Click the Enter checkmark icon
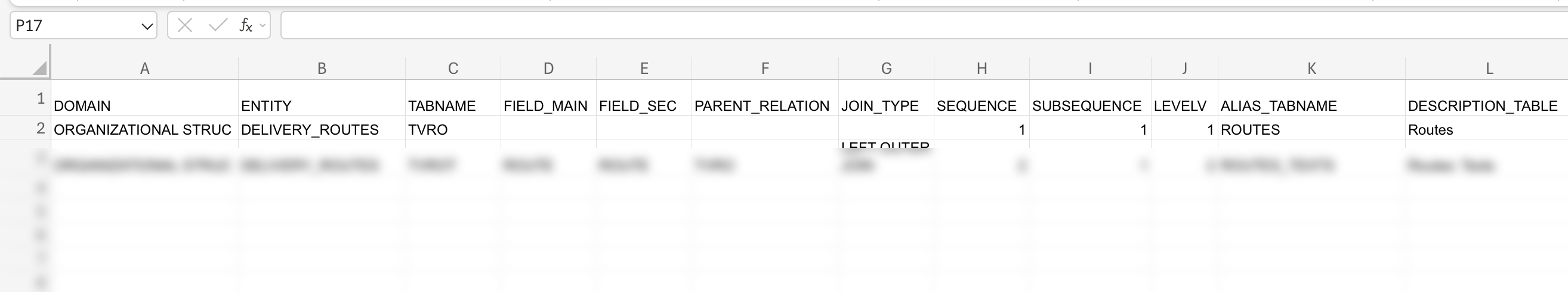This screenshot has height=292, width=1568. click(217, 26)
